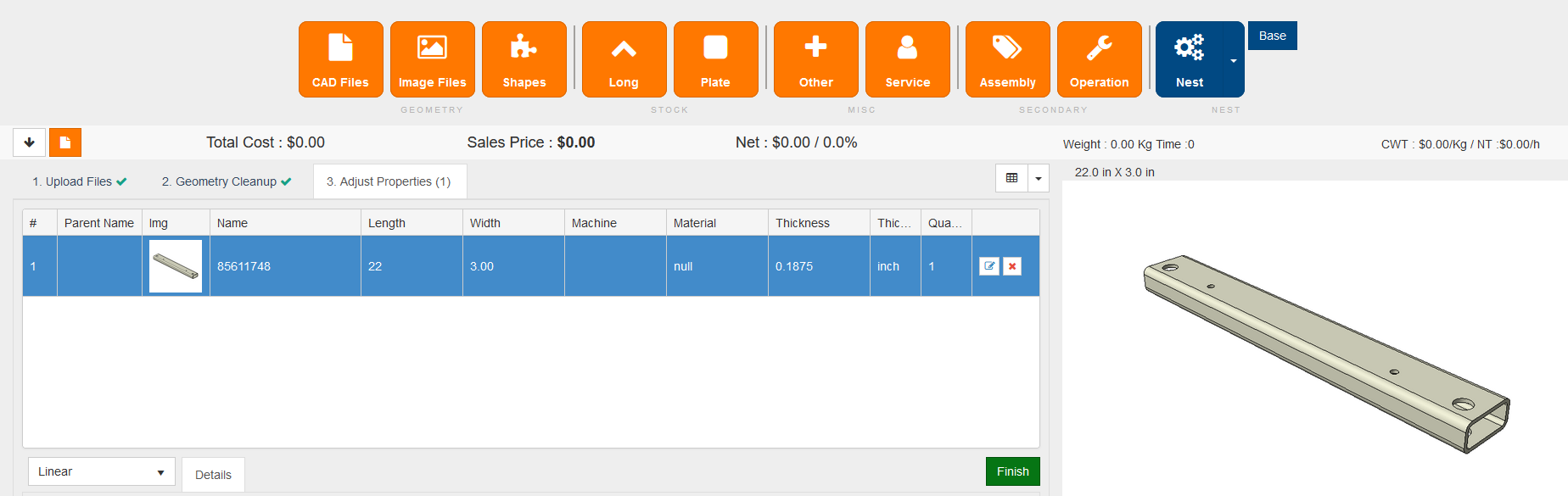The image size is (1568, 496).
Task: Click the Nest gears button
Action: (x=1189, y=59)
